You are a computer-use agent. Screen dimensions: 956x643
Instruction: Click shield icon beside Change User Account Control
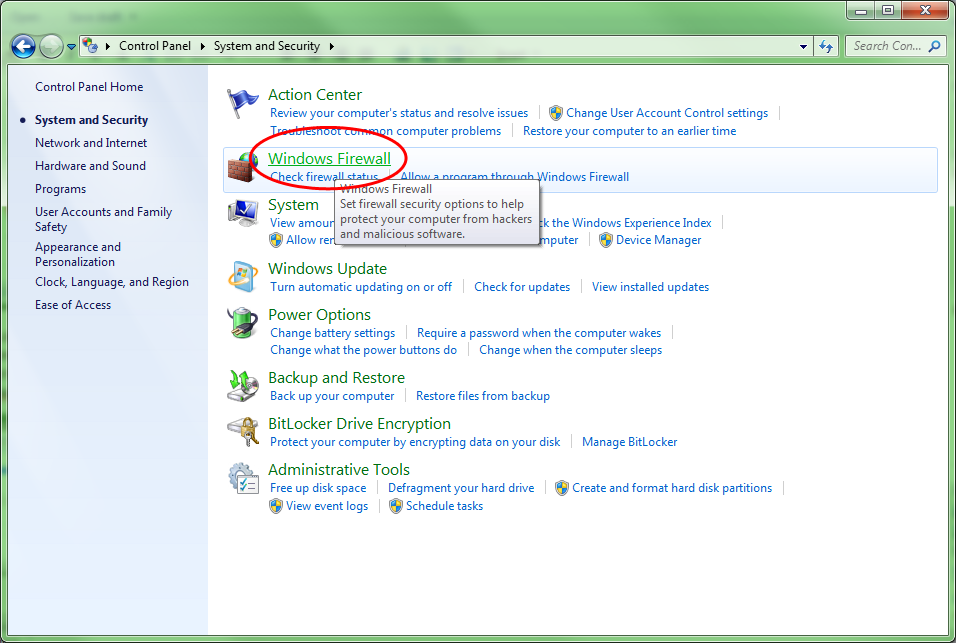pyautogui.click(x=555, y=113)
